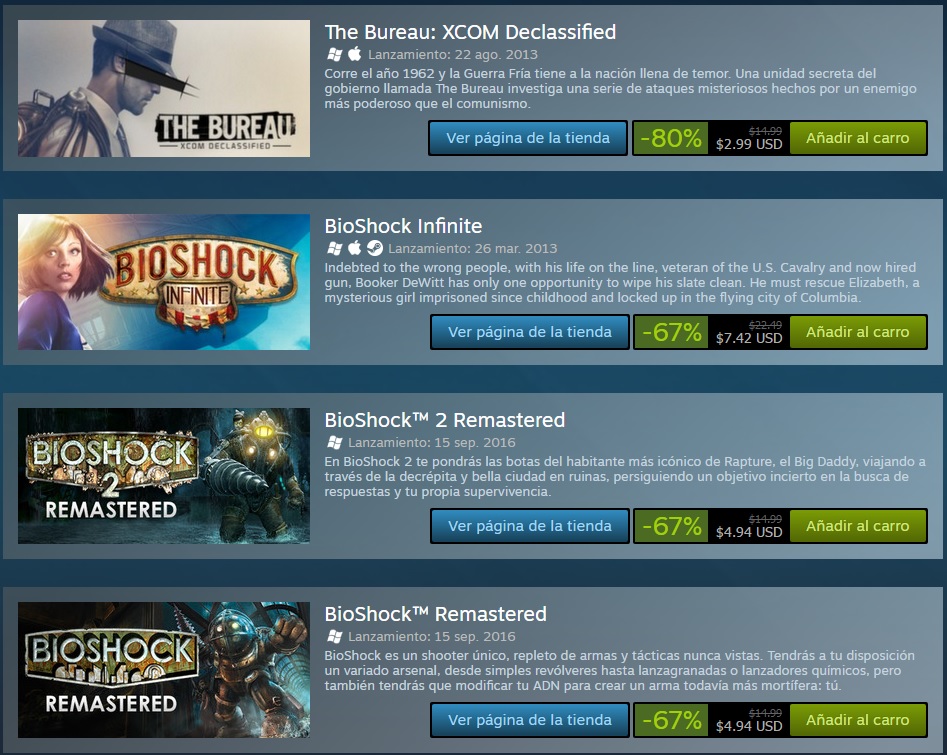Screen dimensions: 947x755
Task: Click Apple icon under The Bureau title
Action: click(355, 54)
